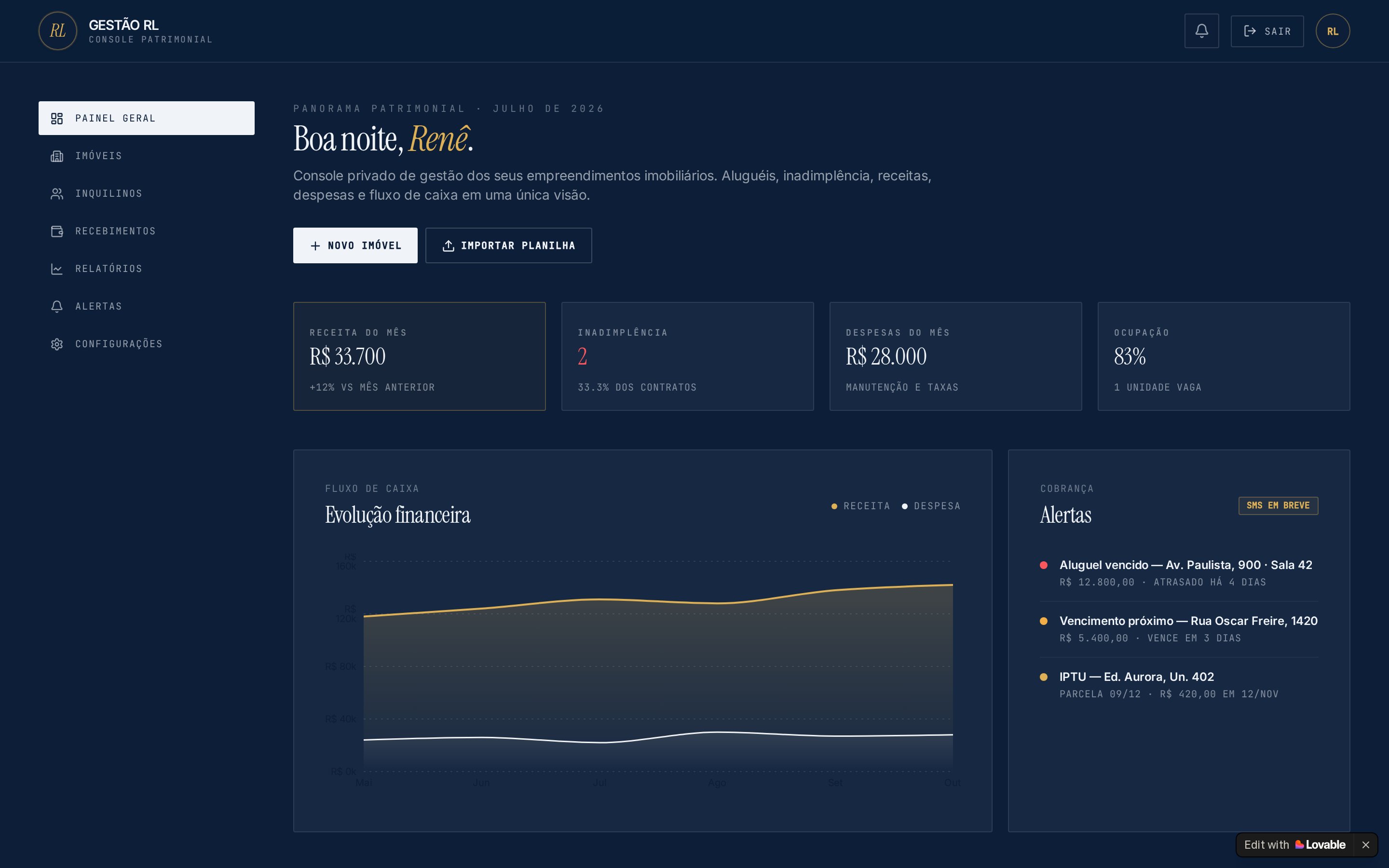
Task: Click the Receita gold line in chart
Action: (x=658, y=600)
